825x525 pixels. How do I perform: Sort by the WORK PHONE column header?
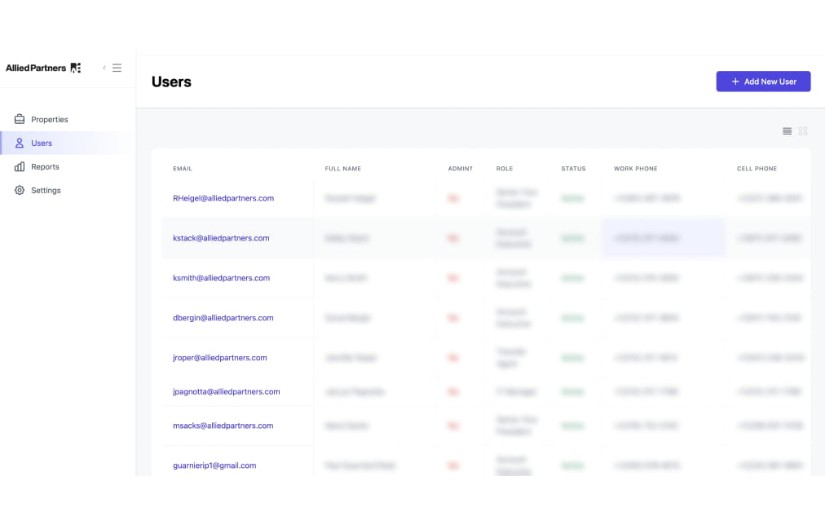tap(636, 169)
